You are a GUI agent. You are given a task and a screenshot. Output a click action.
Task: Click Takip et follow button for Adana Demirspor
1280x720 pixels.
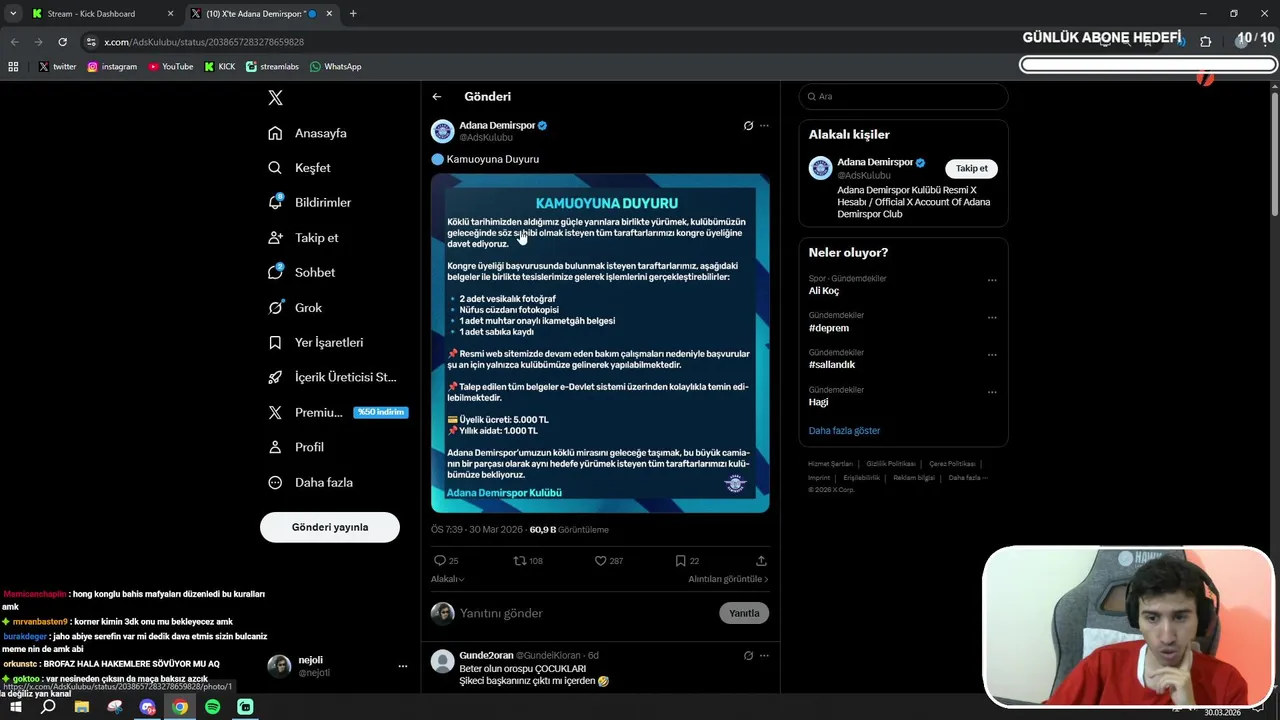[971, 168]
